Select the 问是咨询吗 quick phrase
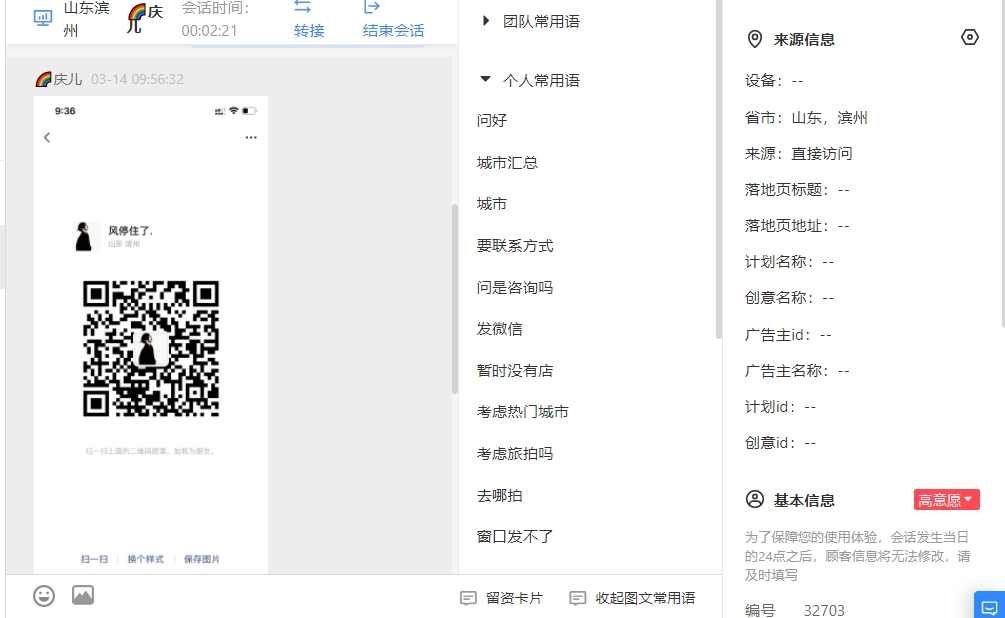 pos(515,287)
